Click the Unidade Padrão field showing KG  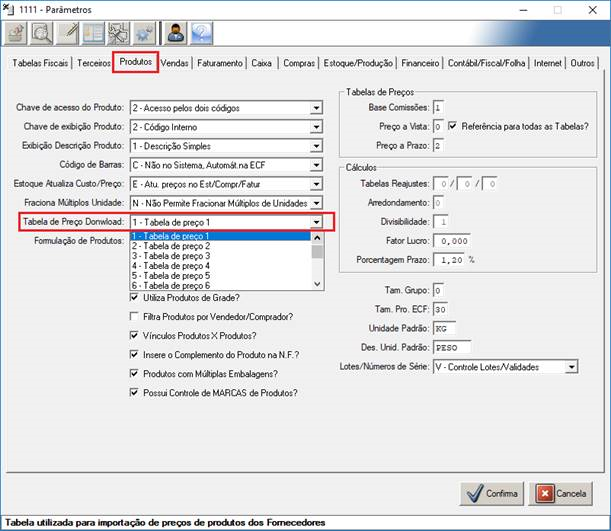[444, 328]
